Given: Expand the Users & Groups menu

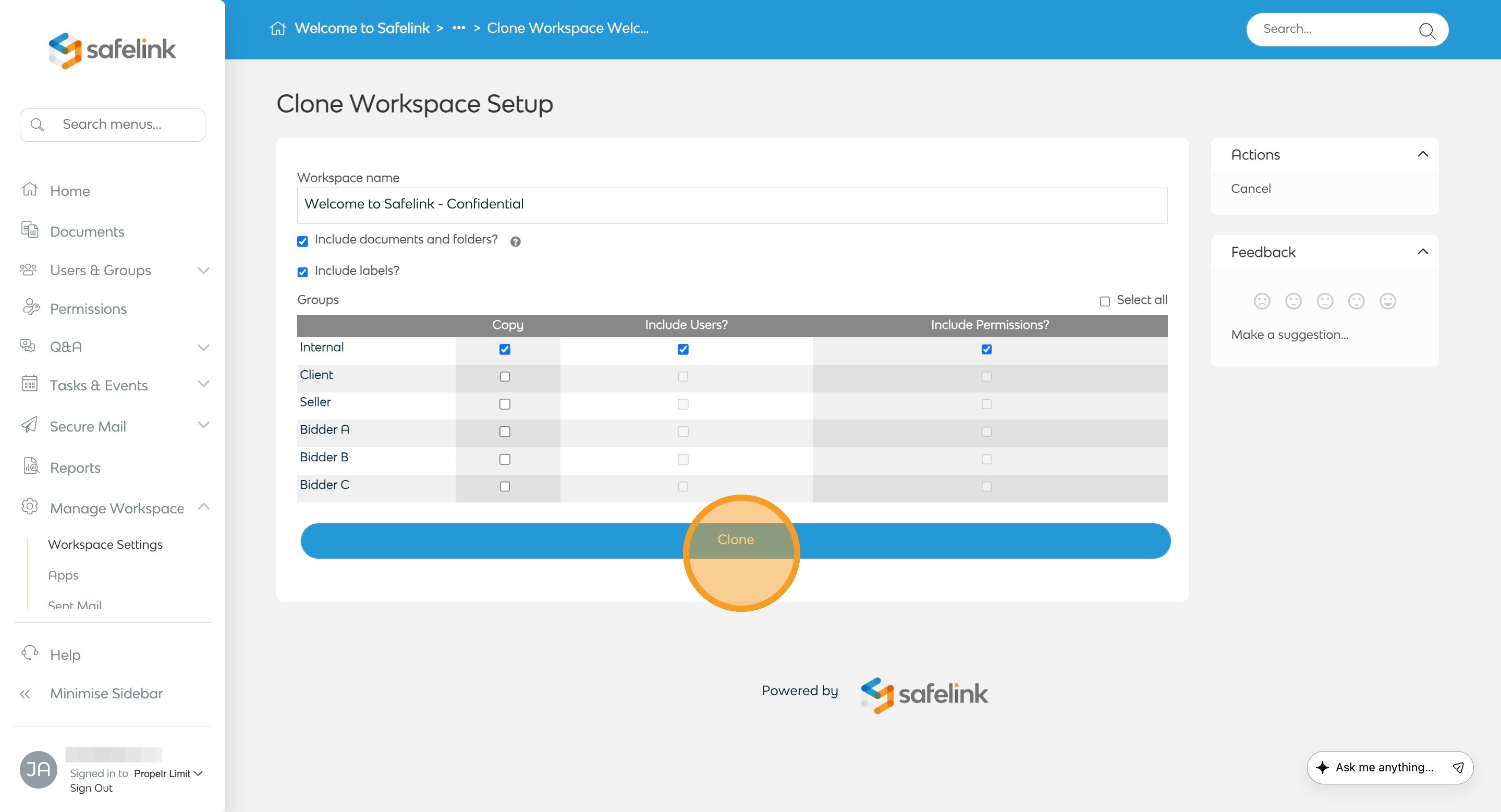Looking at the screenshot, I should [x=203, y=270].
